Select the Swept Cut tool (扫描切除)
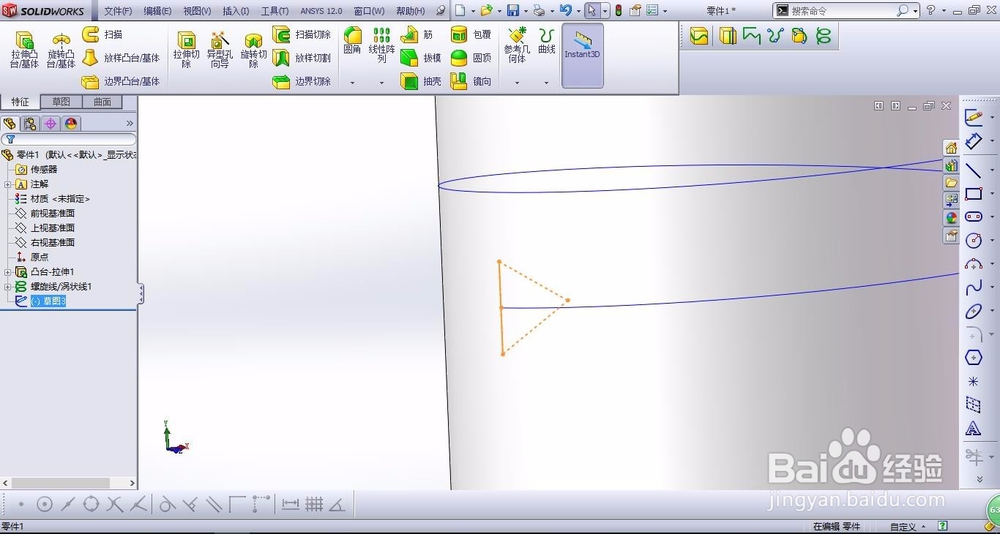Screen dimensions: 1000x534 coord(302,34)
